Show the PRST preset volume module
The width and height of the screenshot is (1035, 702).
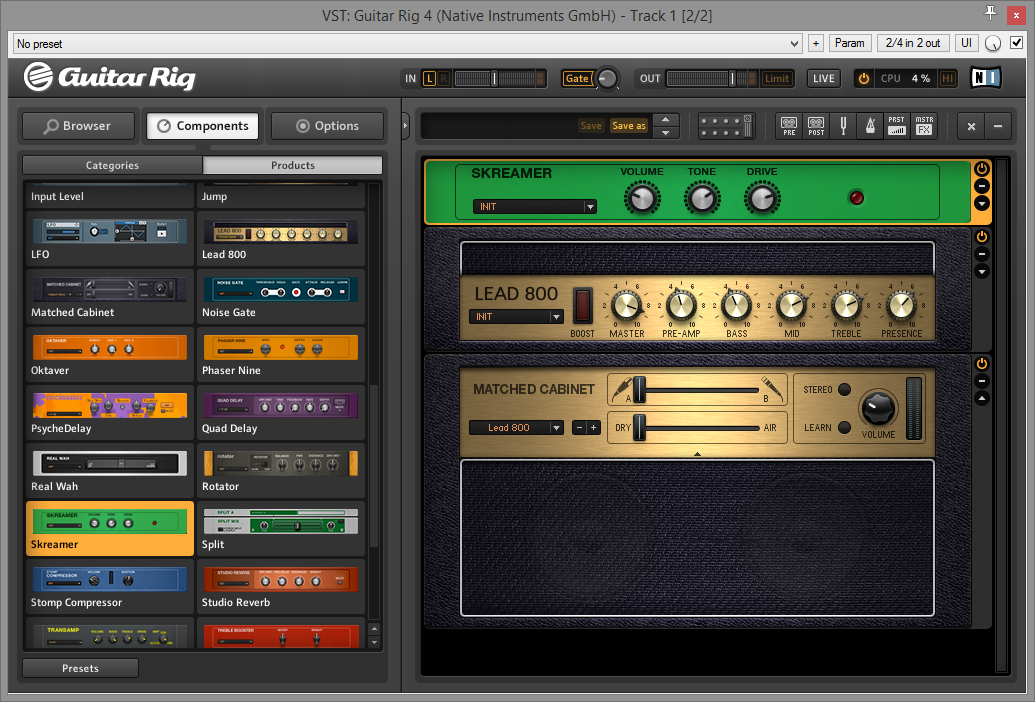896,125
